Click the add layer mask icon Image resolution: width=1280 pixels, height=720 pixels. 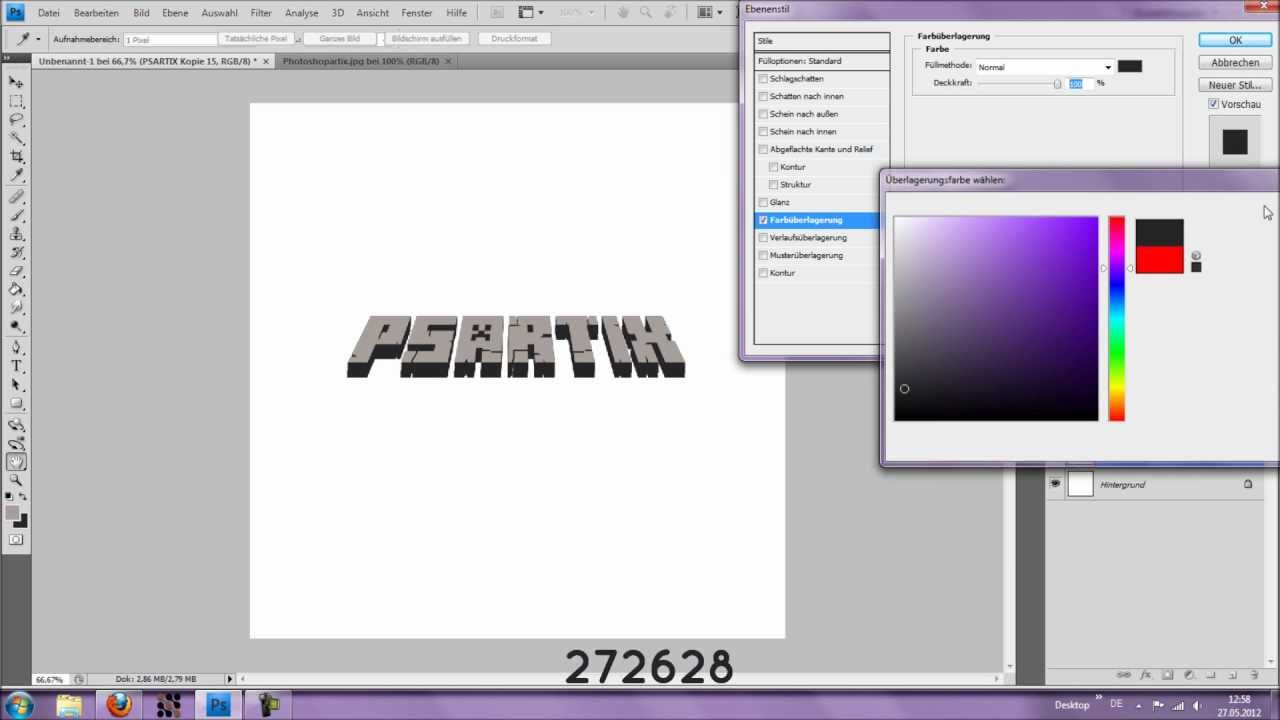(x=1167, y=675)
